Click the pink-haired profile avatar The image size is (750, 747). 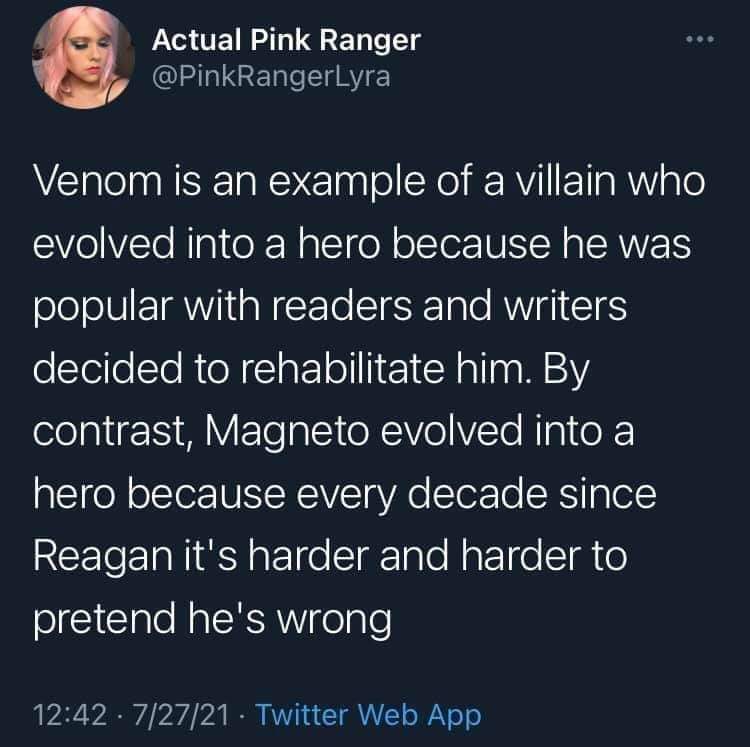pyautogui.click(x=80, y=62)
